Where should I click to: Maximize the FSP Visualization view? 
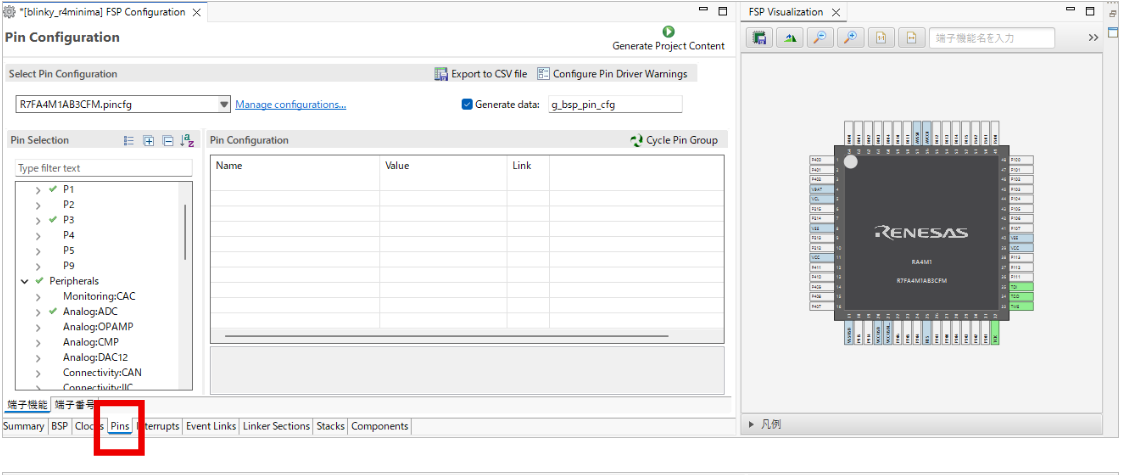(x=1089, y=11)
